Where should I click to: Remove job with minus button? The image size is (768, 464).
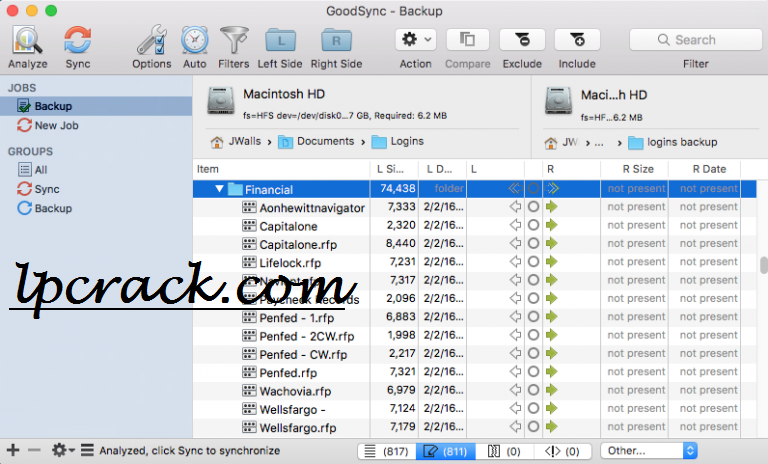coord(34,450)
